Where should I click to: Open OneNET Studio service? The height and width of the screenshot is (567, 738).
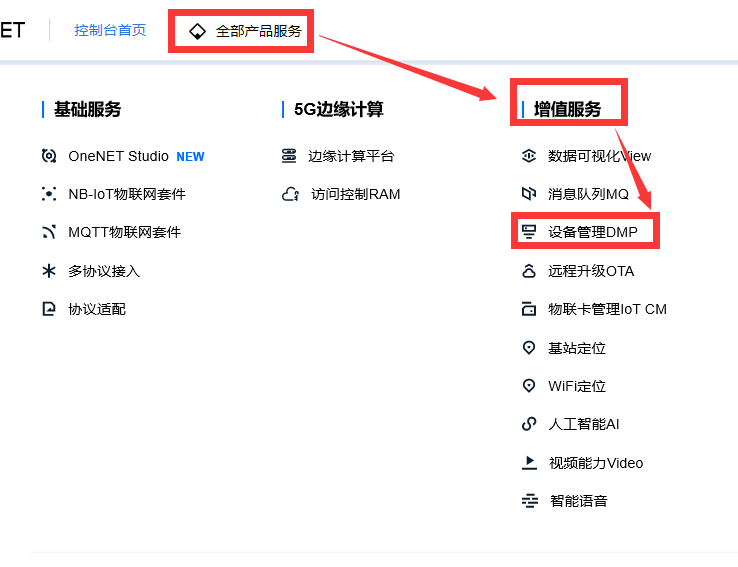point(119,156)
